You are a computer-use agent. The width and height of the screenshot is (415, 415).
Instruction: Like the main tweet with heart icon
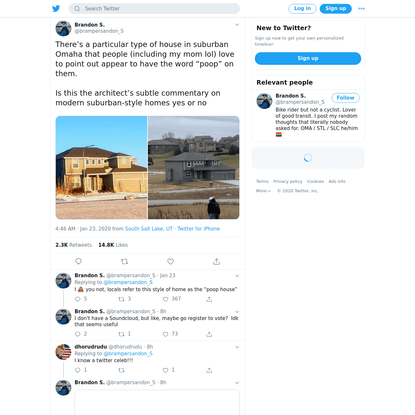coord(170,262)
